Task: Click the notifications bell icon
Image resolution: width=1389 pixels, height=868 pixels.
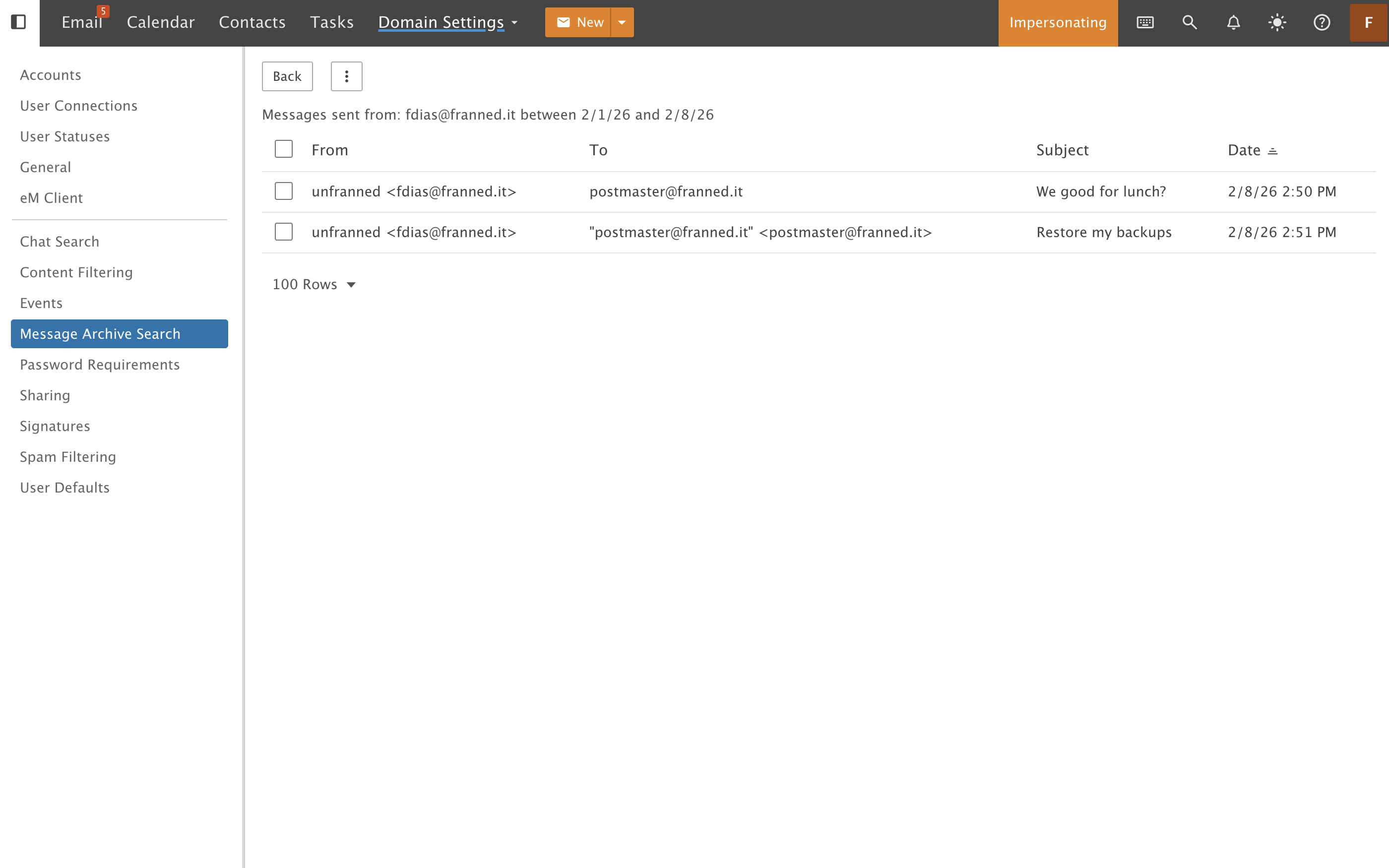Action: [1233, 22]
